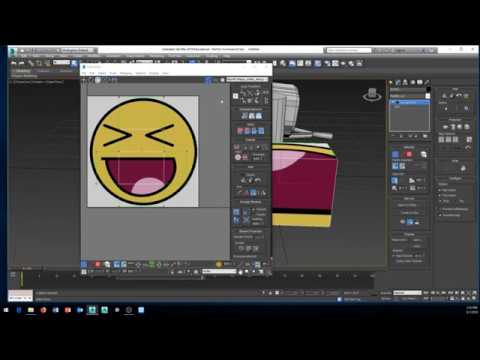Select highlighted Unwrap UVW entry in modifier stack

click(410, 103)
